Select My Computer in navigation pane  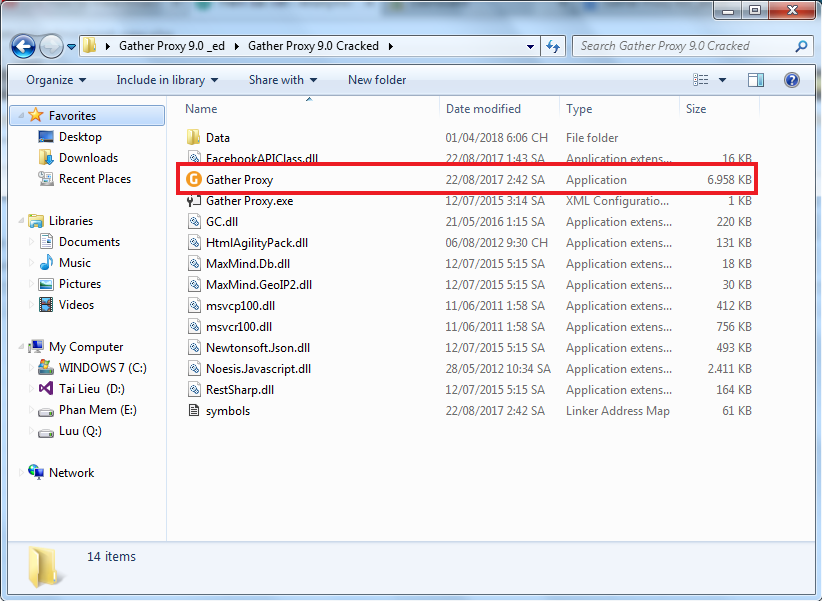coord(86,347)
